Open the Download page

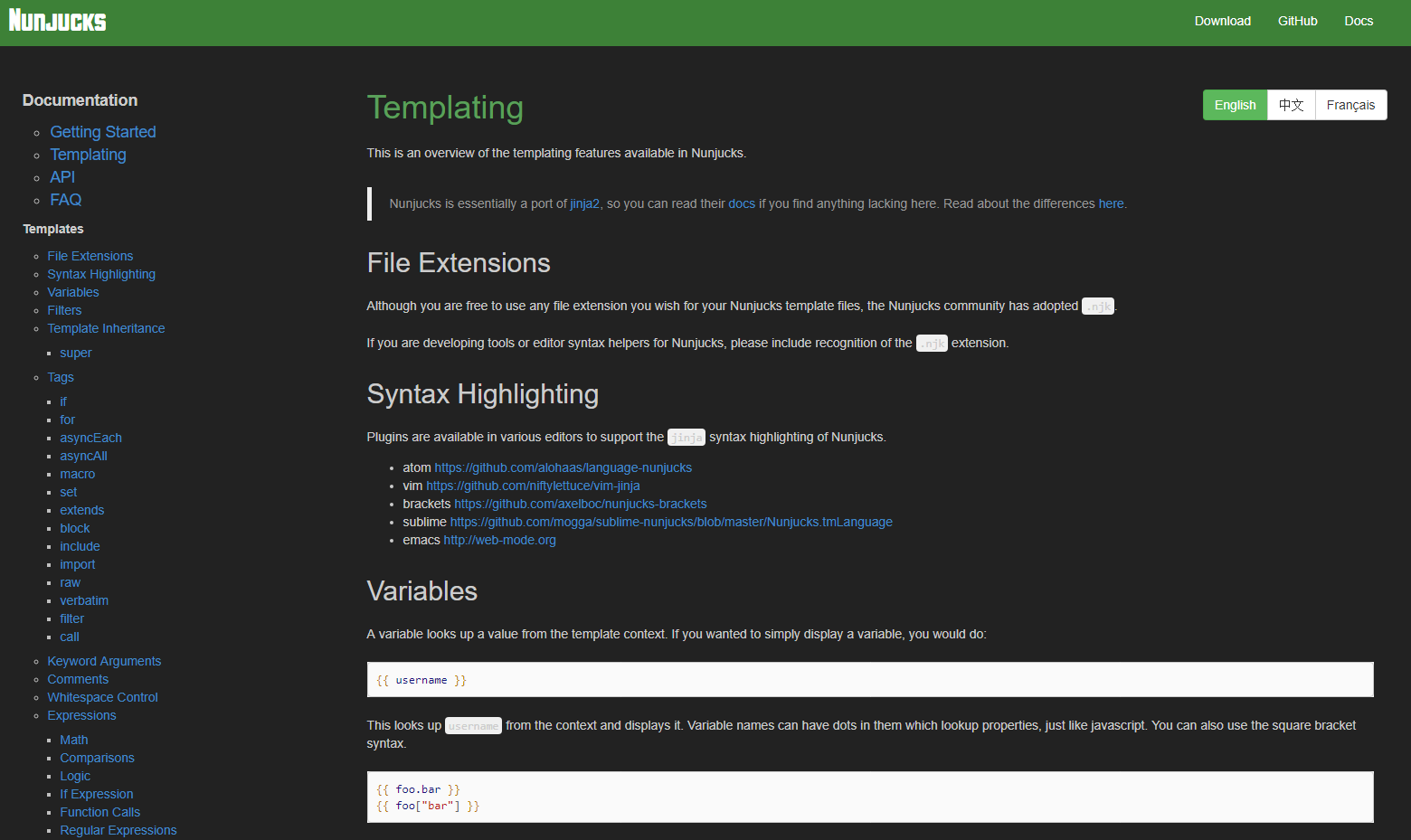coord(1223,21)
